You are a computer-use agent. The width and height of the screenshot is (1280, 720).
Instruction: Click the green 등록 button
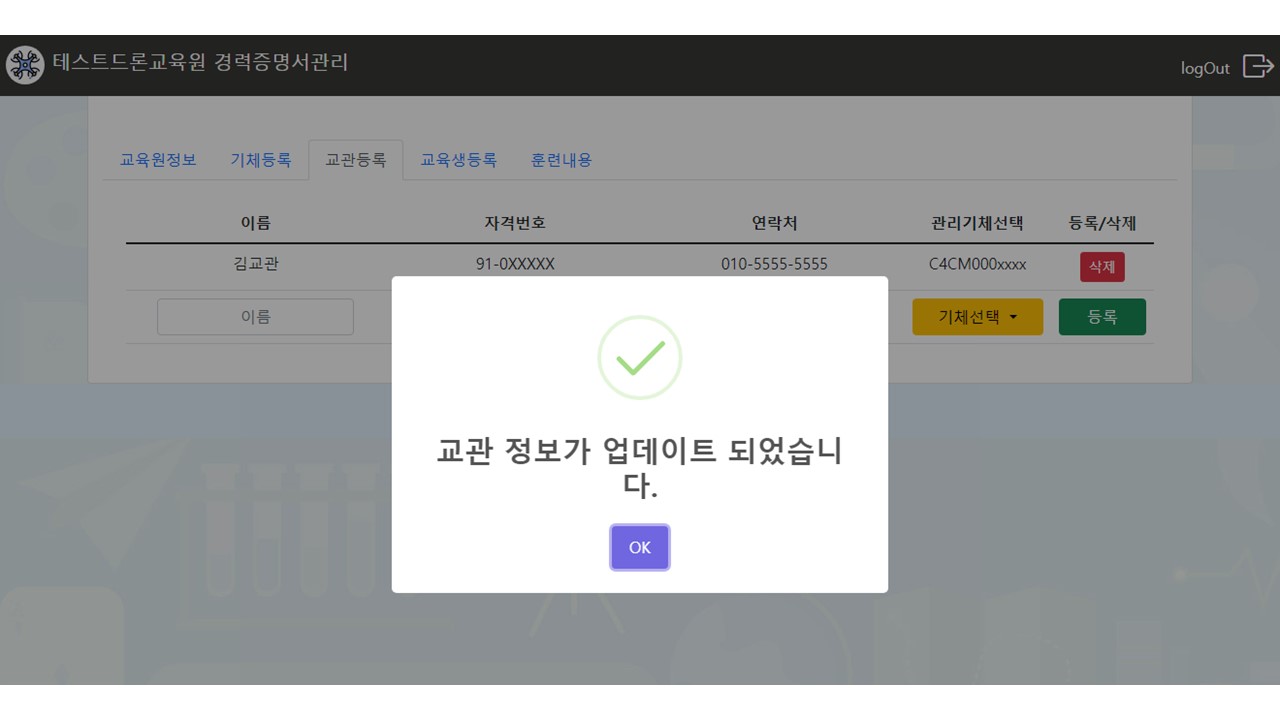coord(1102,317)
